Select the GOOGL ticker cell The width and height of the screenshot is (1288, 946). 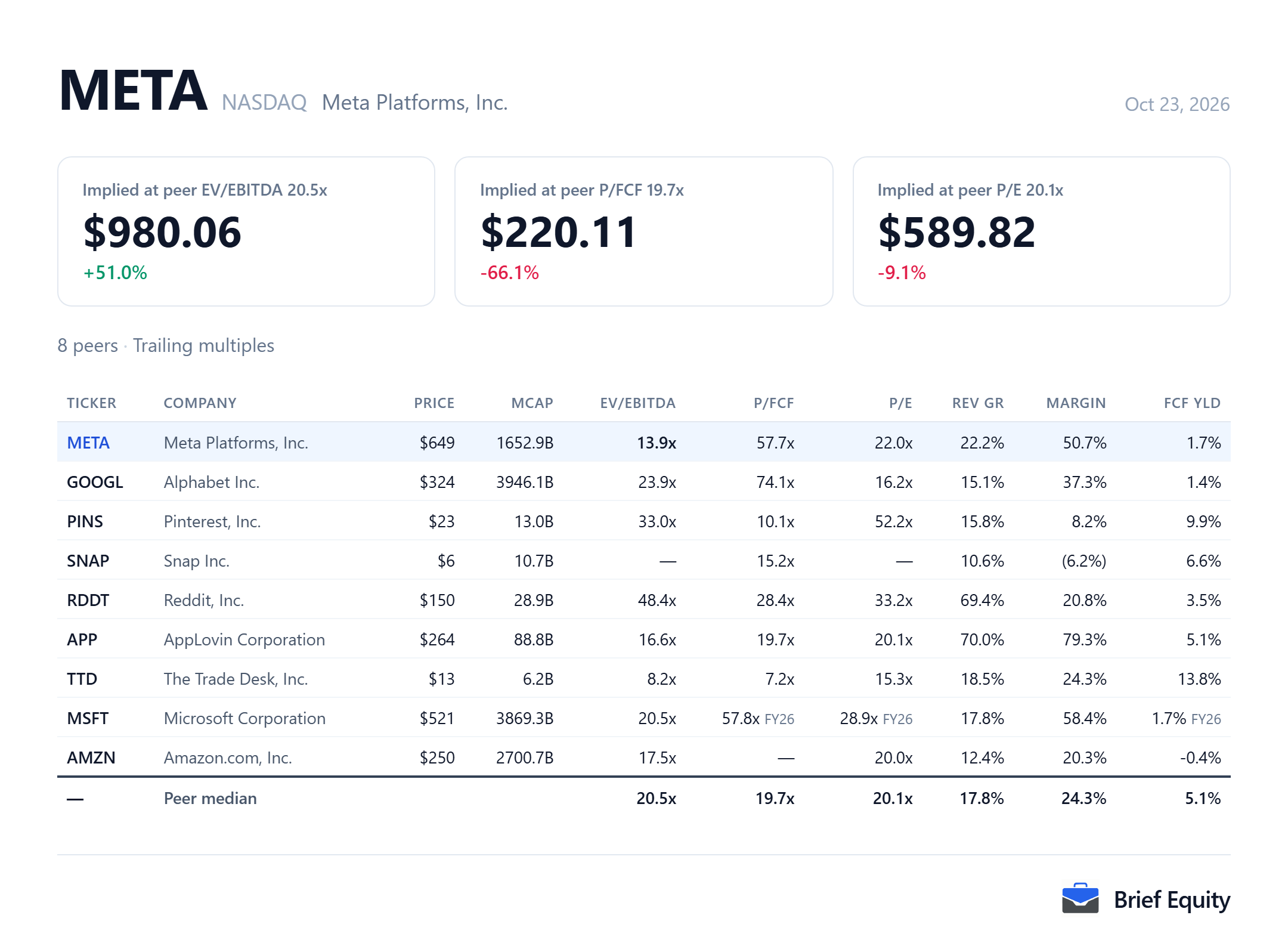95,482
